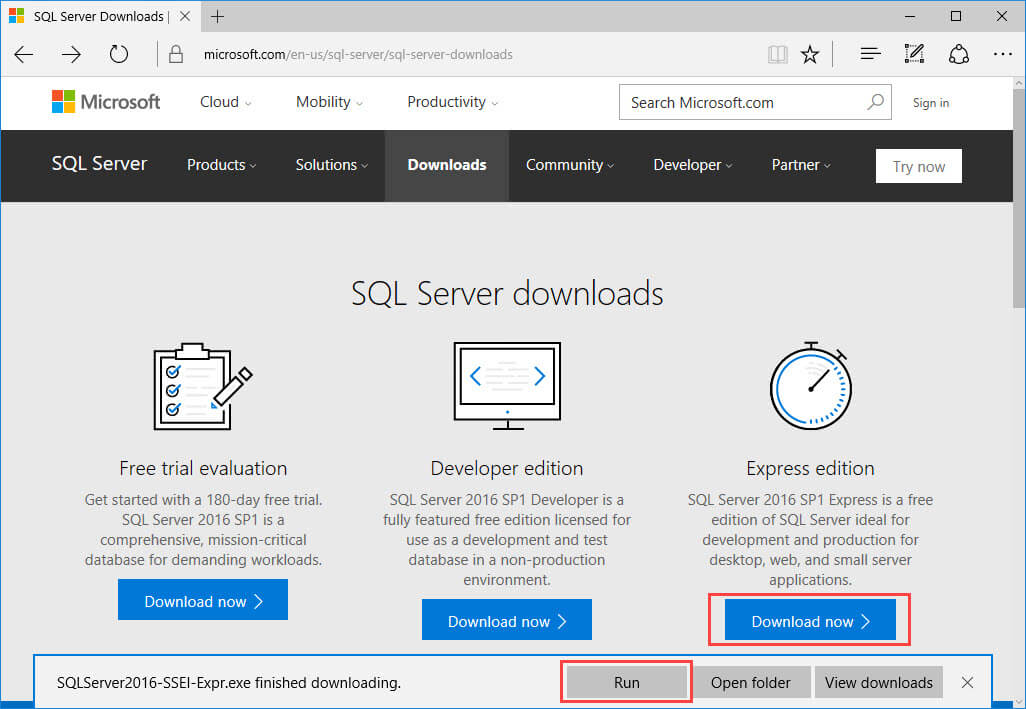
Task: Click 'SQL Server downloads' page title
Action: (x=507, y=293)
